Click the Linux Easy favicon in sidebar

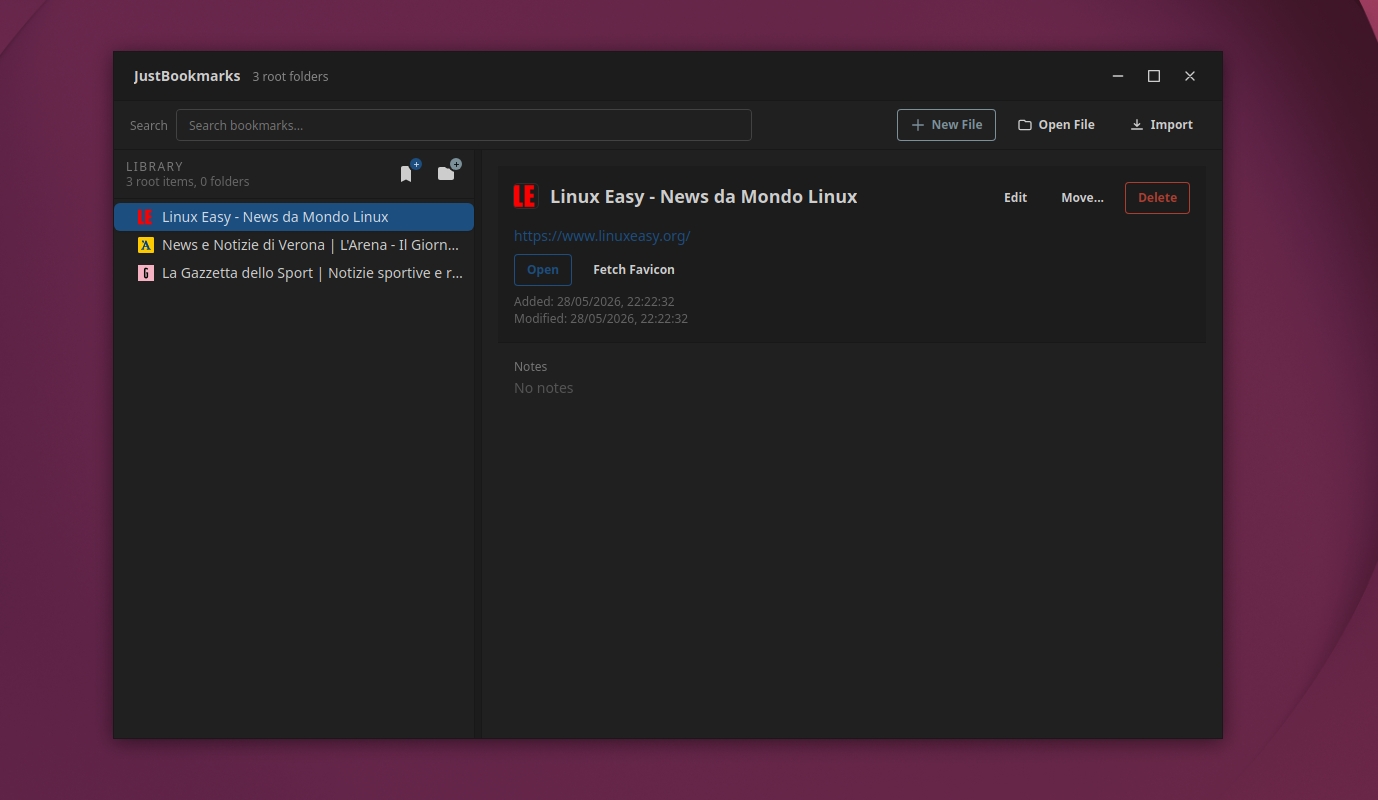(x=145, y=217)
